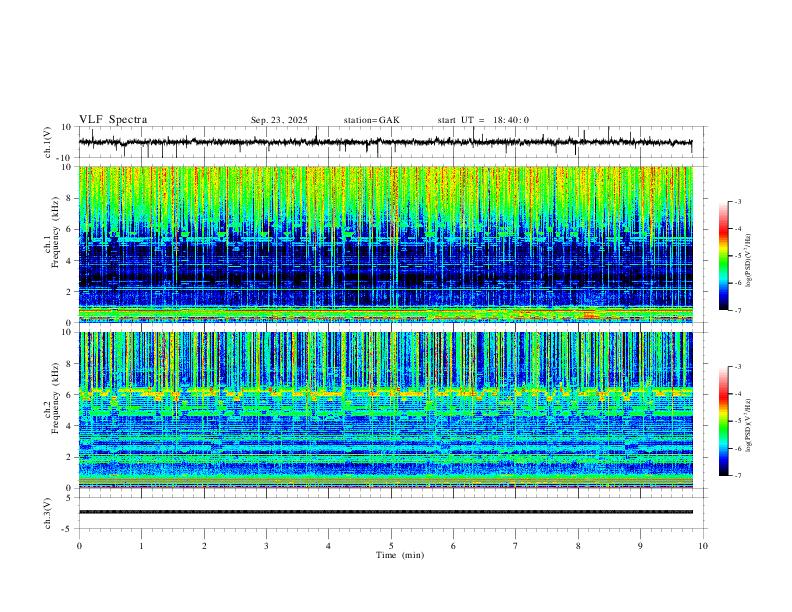Viewport: 792px width, 612px height.
Task: Click the "-5" tick on the upper colorbar
Action: [x=737, y=256]
